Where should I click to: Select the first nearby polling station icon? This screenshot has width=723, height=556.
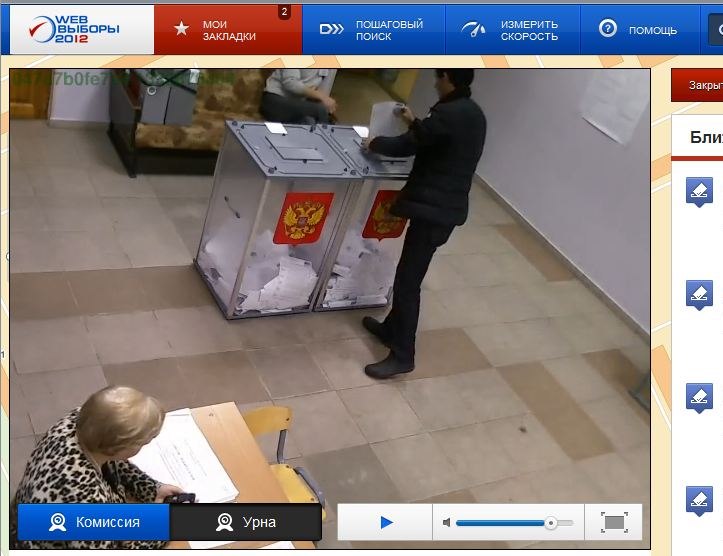pyautogui.click(x=700, y=190)
